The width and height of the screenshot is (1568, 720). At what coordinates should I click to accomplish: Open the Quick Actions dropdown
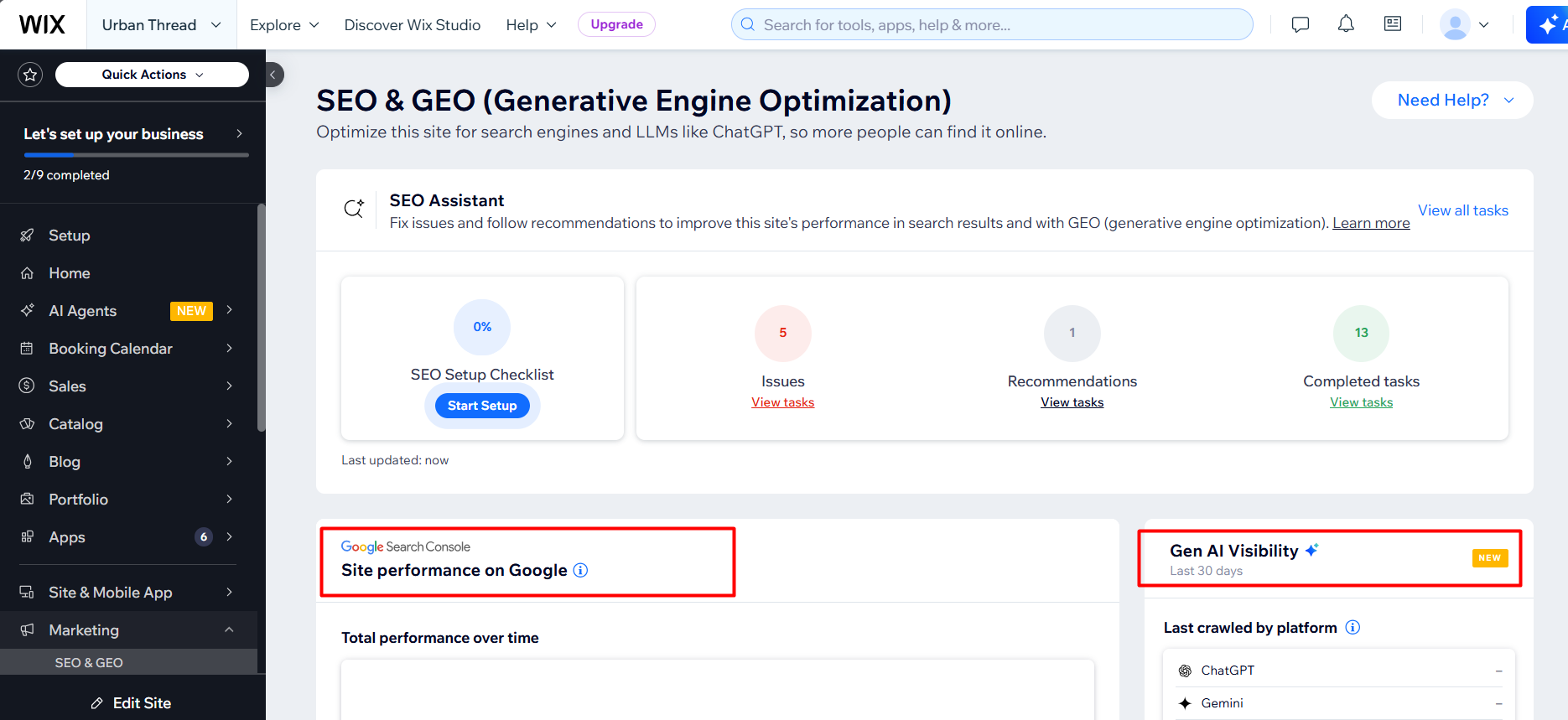152,75
